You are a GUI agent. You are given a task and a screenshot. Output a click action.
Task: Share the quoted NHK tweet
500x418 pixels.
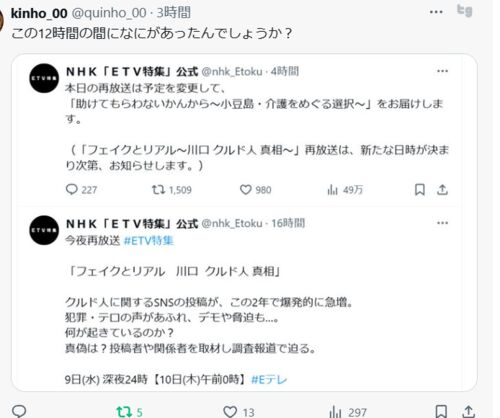[x=442, y=190]
